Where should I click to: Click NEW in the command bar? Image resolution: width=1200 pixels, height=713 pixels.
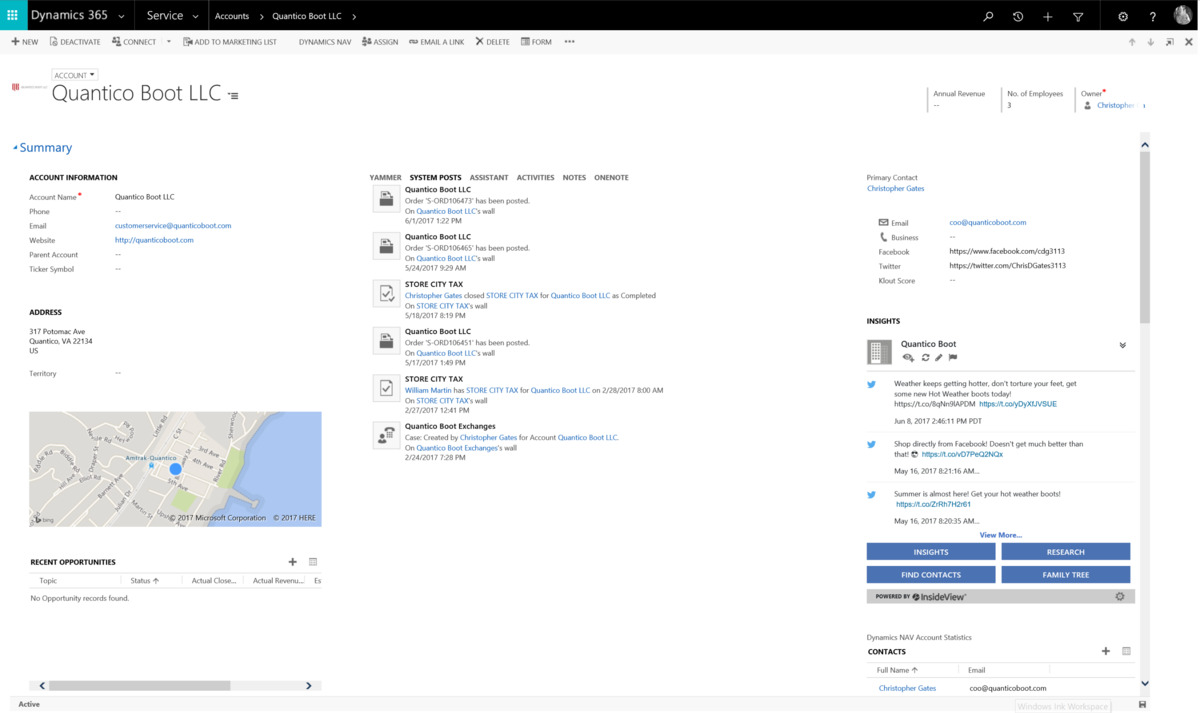coord(25,42)
